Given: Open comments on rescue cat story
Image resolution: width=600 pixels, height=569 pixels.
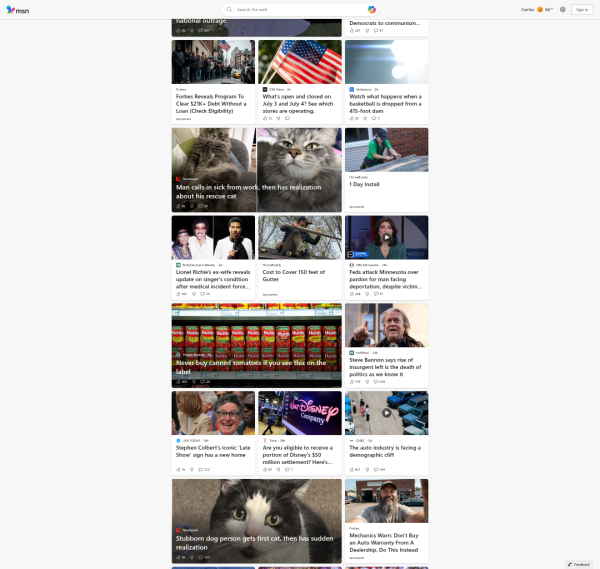Looking at the screenshot, I should [203, 206].
